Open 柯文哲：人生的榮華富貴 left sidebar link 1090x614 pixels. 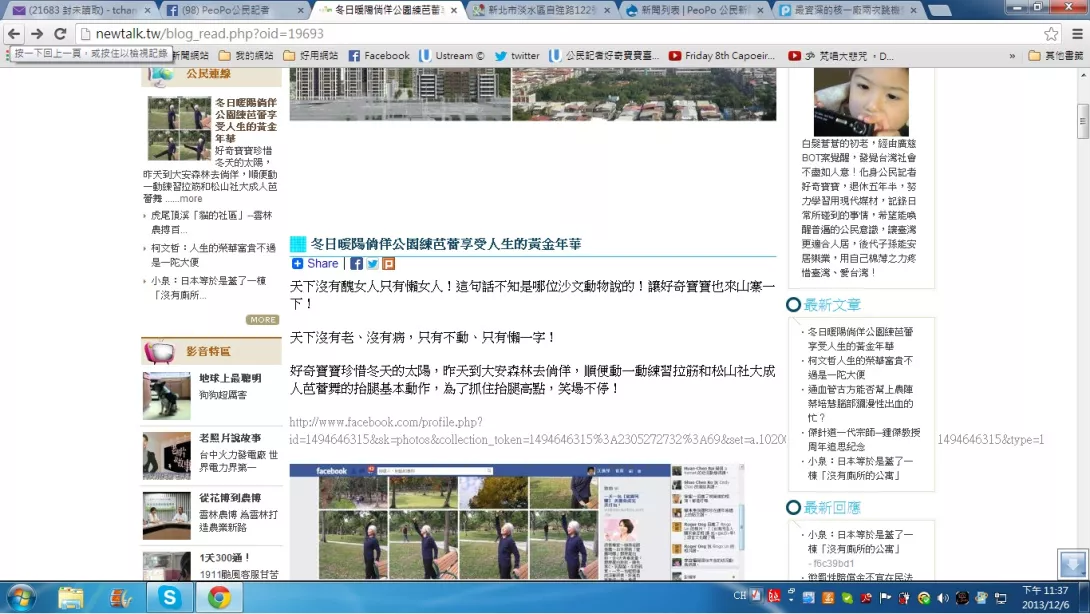click(213, 255)
